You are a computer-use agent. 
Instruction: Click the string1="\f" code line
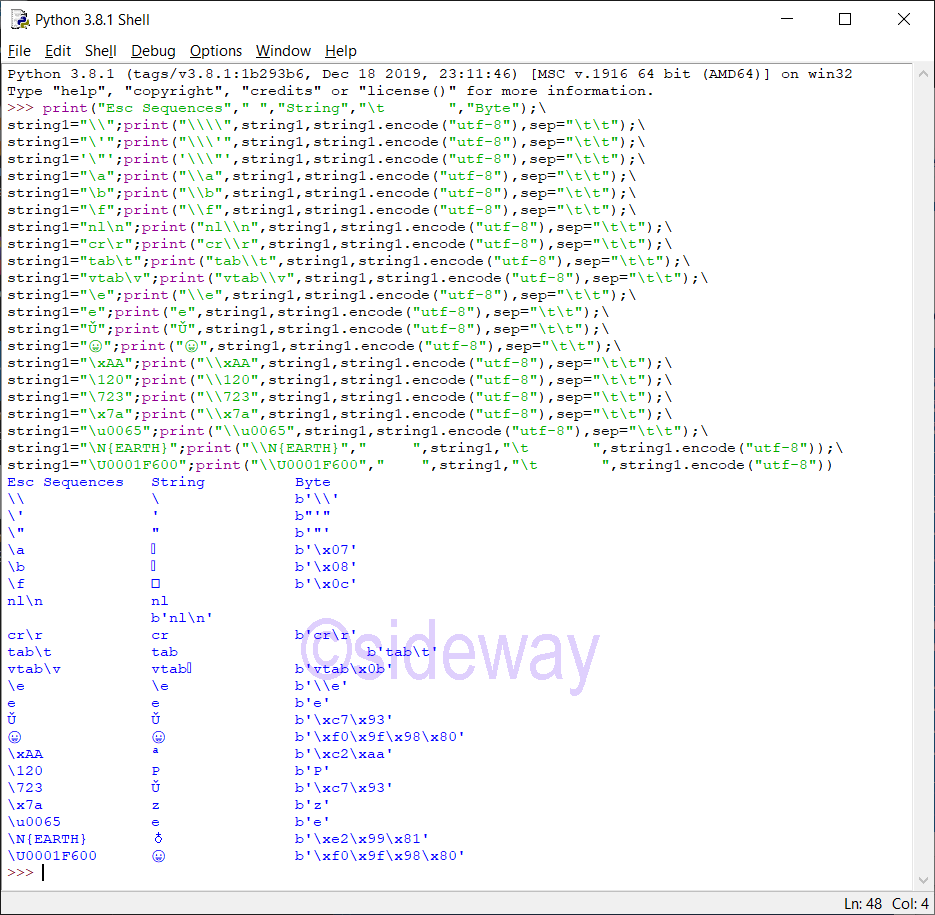[322, 210]
